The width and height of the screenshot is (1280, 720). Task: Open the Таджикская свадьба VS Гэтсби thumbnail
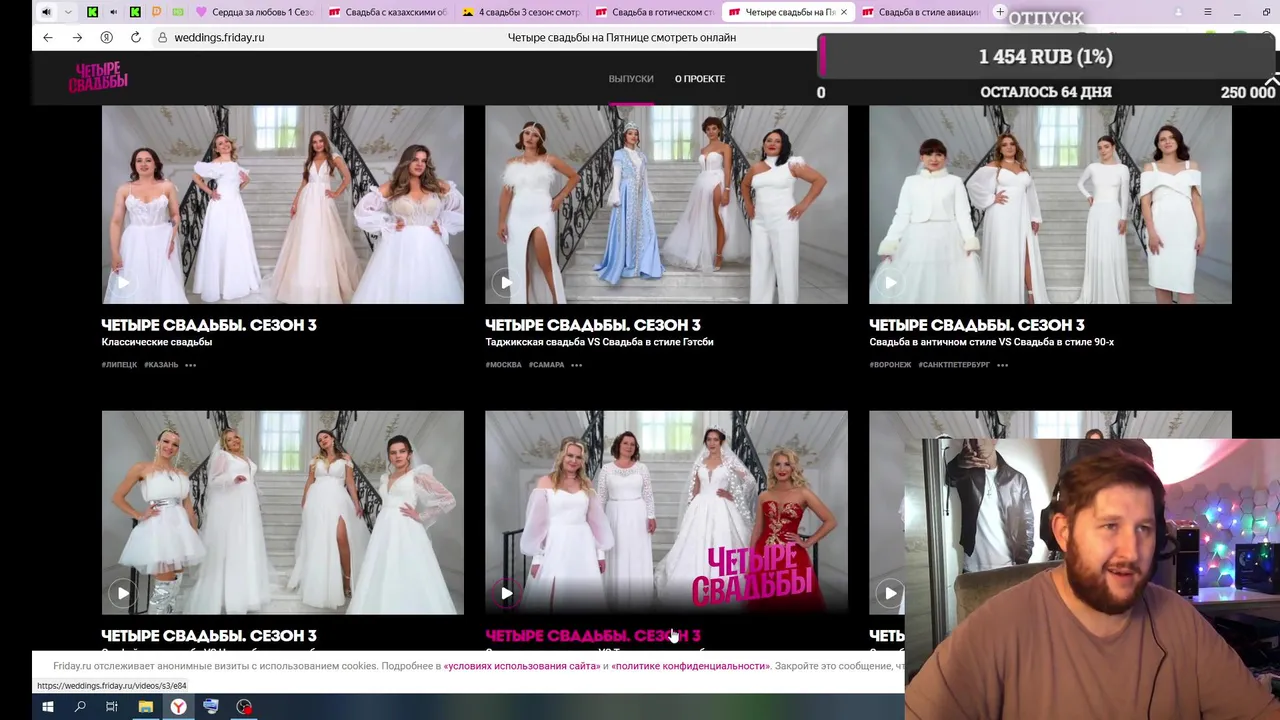pyautogui.click(x=666, y=204)
